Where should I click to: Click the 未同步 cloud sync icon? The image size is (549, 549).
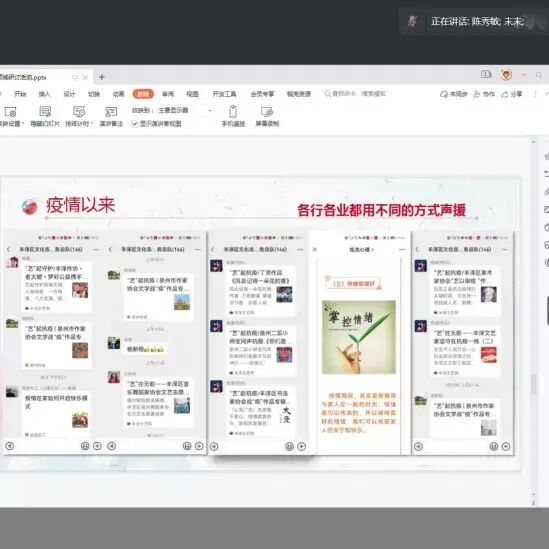[x=444, y=94]
